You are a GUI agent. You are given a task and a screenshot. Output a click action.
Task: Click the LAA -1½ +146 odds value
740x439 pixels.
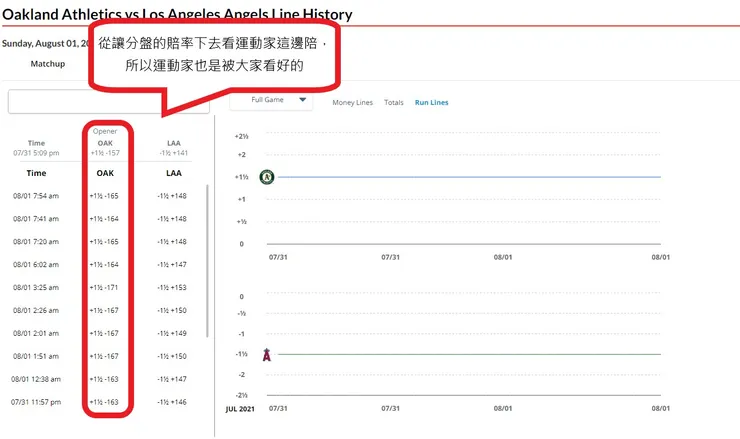pyautogui.click(x=172, y=402)
